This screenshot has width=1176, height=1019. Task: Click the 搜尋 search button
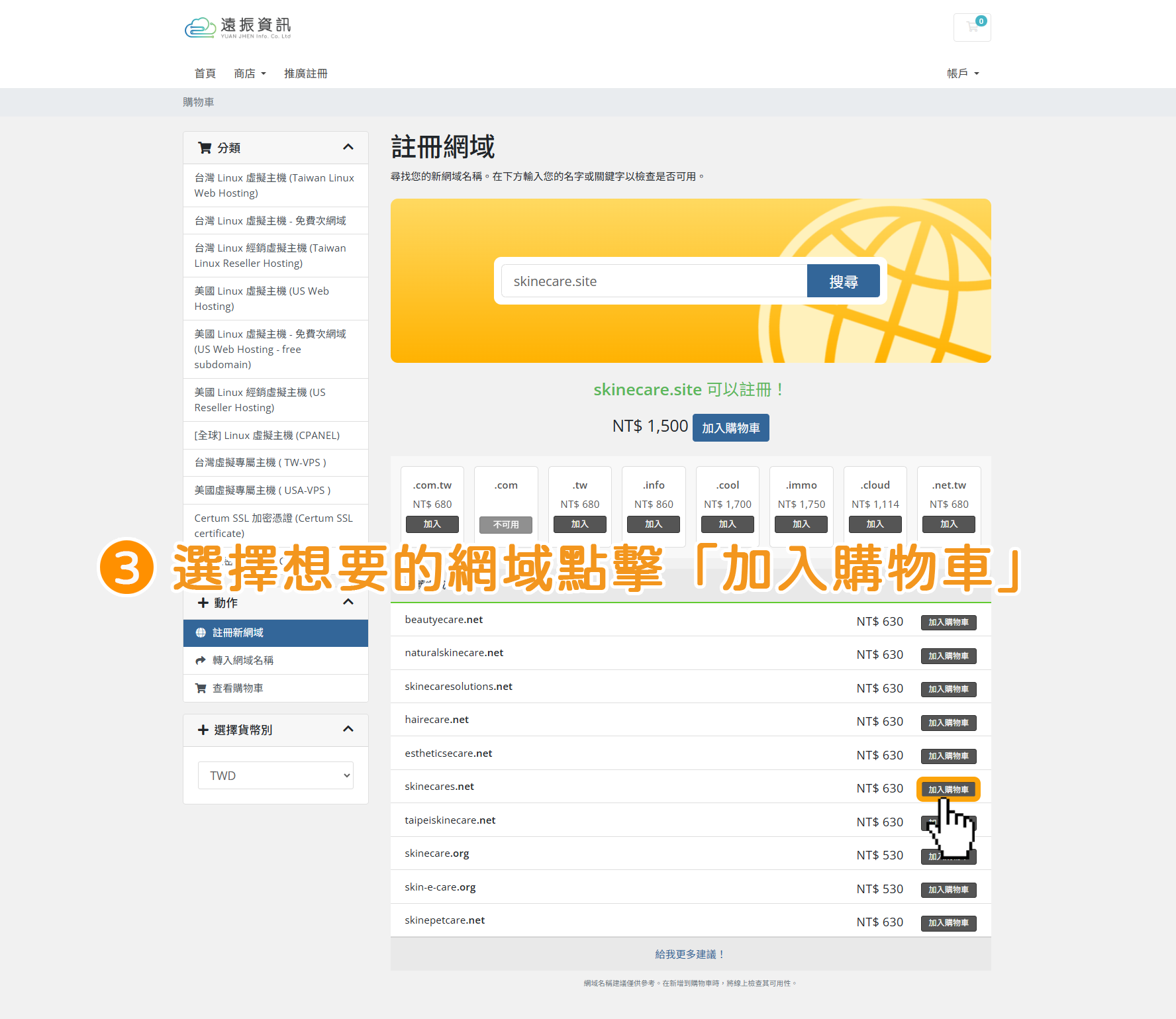tap(843, 281)
